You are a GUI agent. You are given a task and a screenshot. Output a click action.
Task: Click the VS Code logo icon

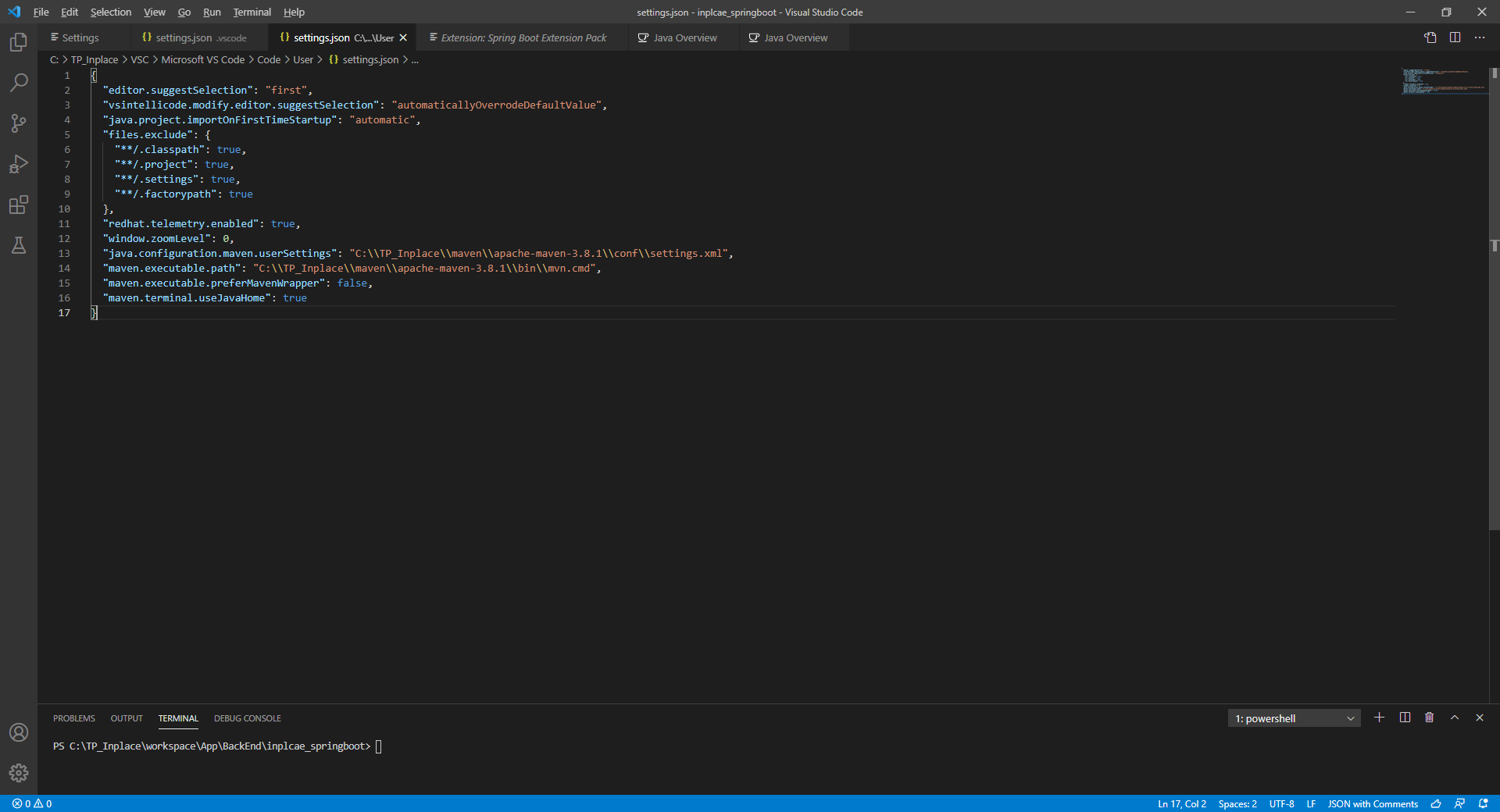point(14,12)
